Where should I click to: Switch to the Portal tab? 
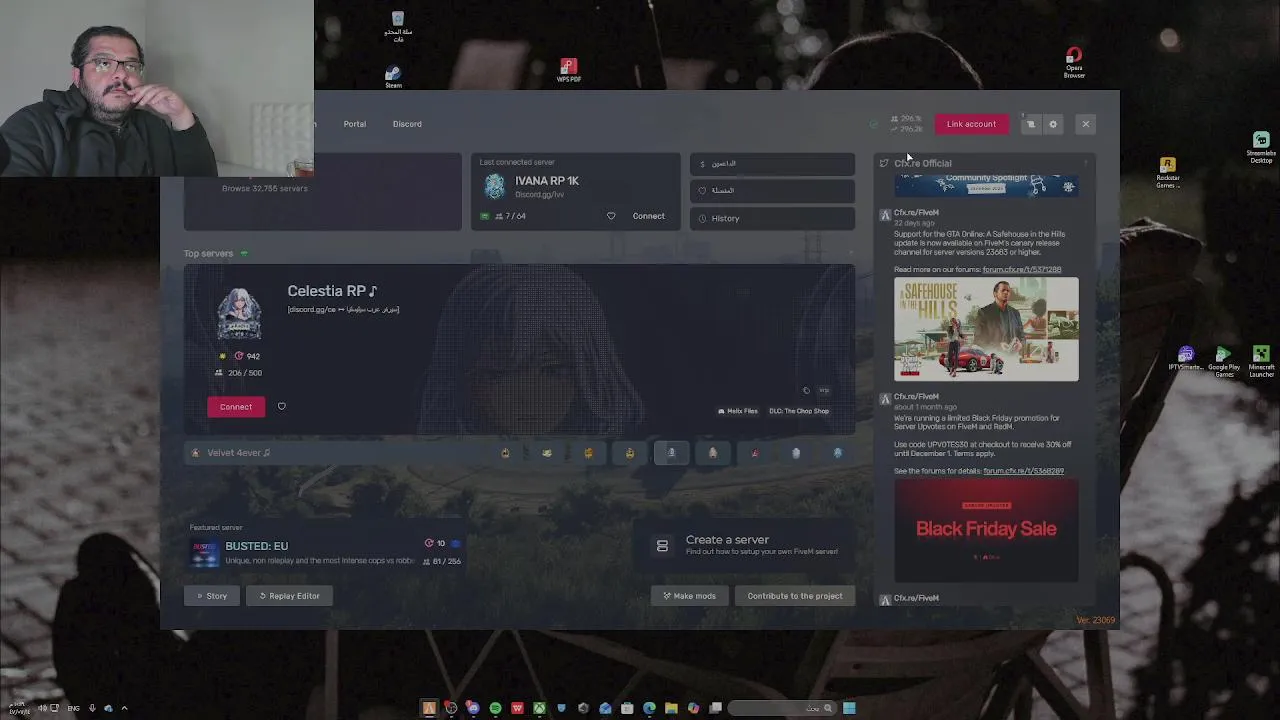[x=355, y=124]
